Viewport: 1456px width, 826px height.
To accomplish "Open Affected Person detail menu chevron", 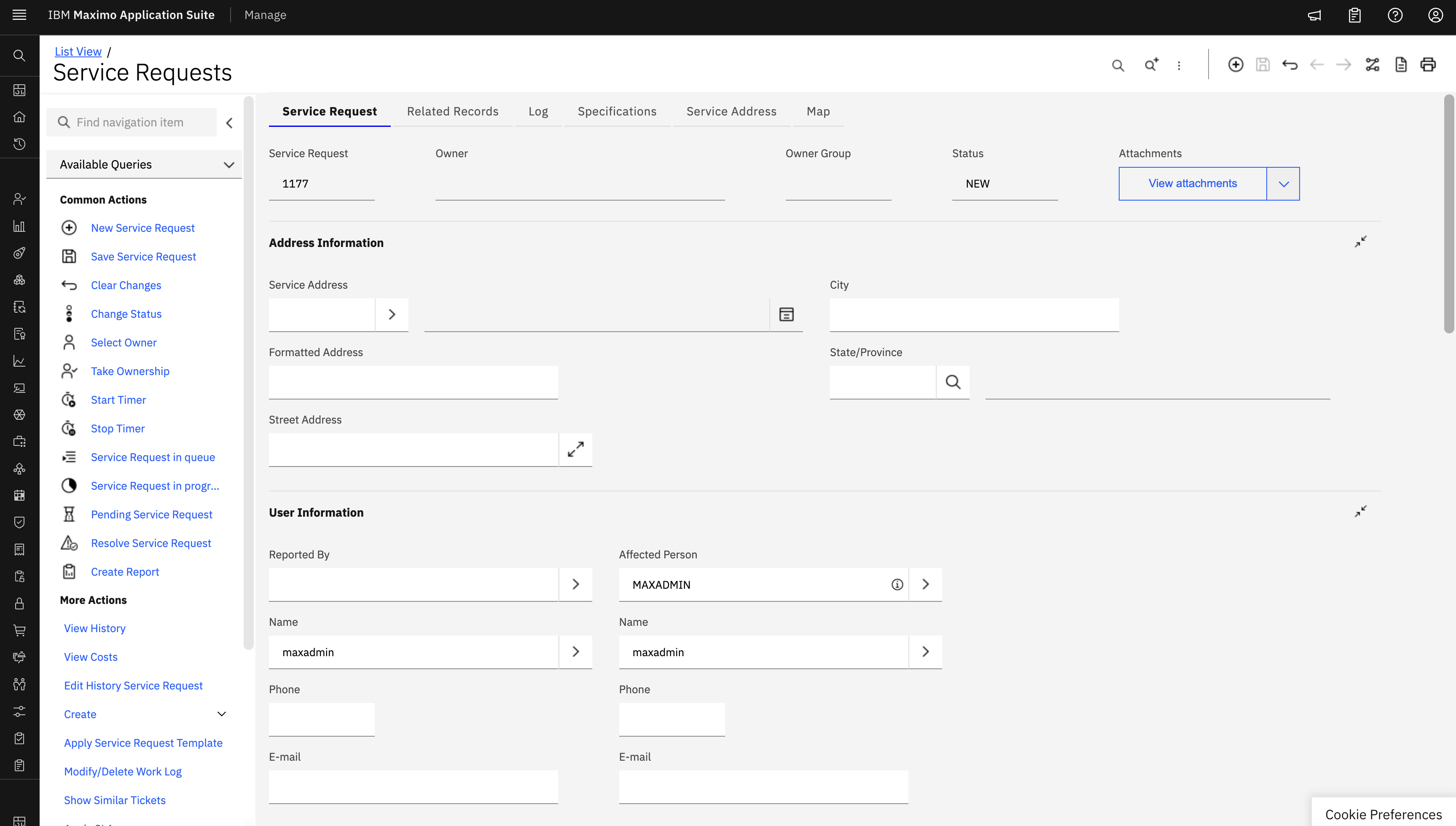I will [925, 585].
